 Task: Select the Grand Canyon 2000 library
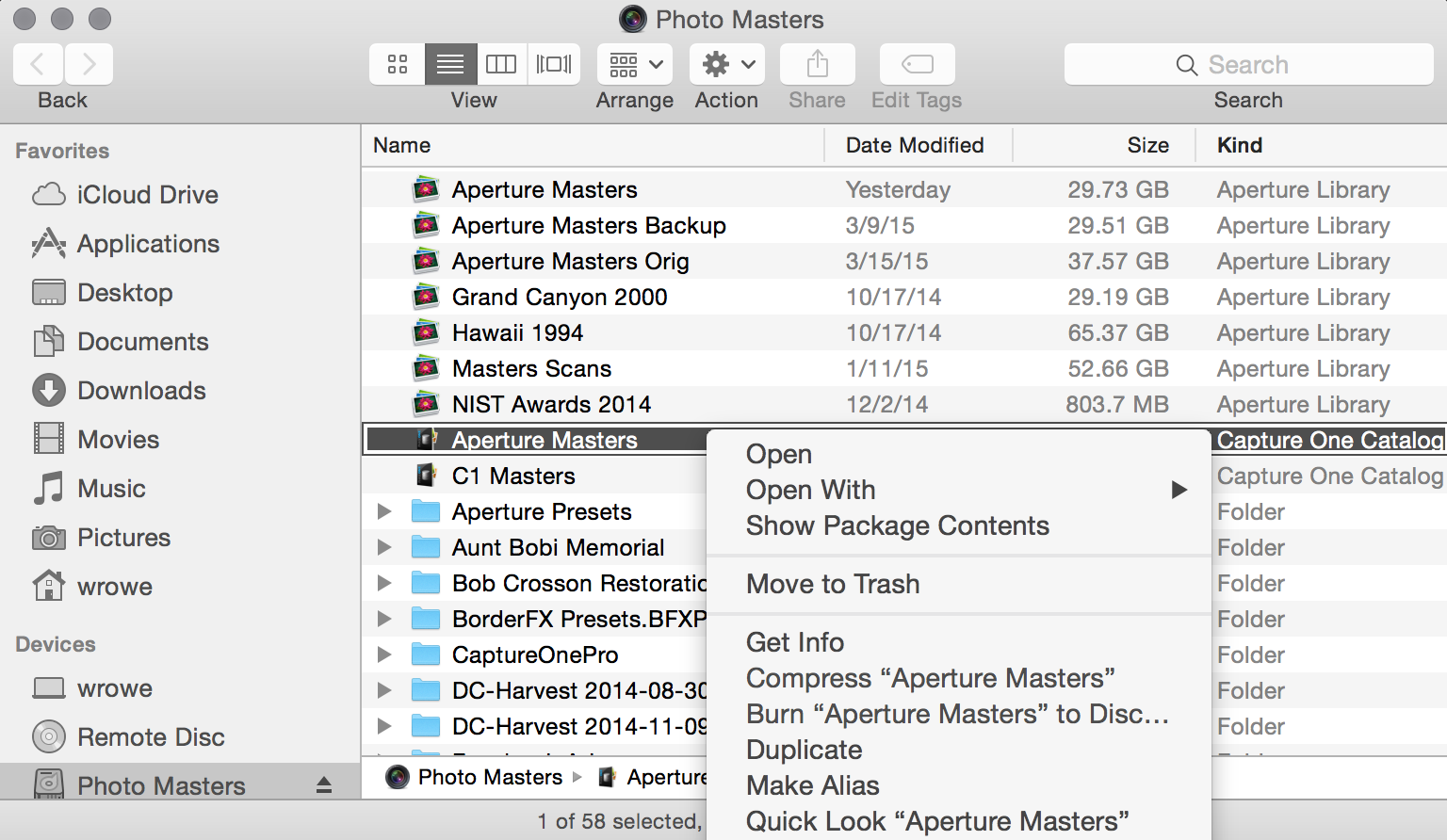[904, 298]
